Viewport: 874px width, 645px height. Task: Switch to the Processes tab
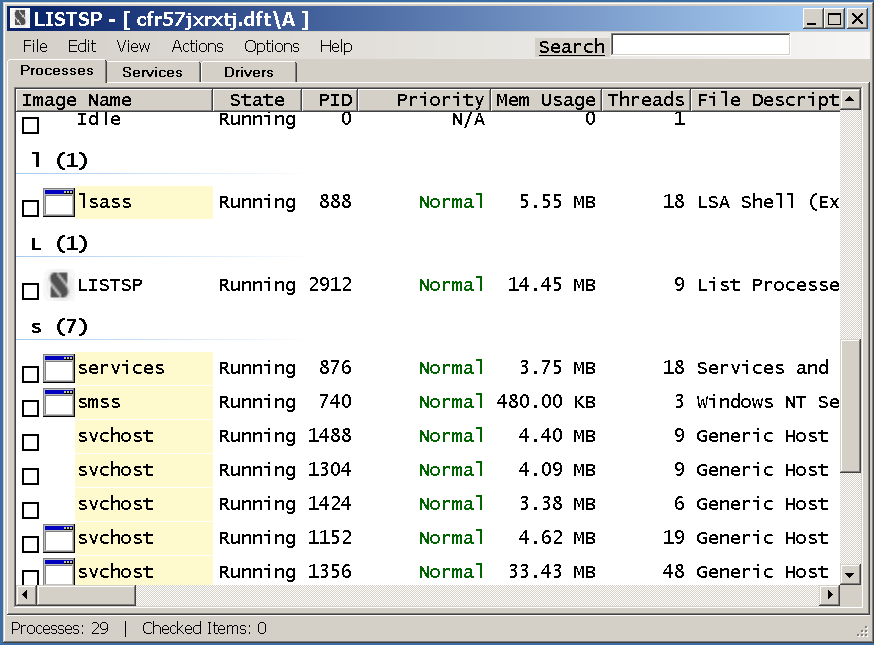(x=56, y=71)
